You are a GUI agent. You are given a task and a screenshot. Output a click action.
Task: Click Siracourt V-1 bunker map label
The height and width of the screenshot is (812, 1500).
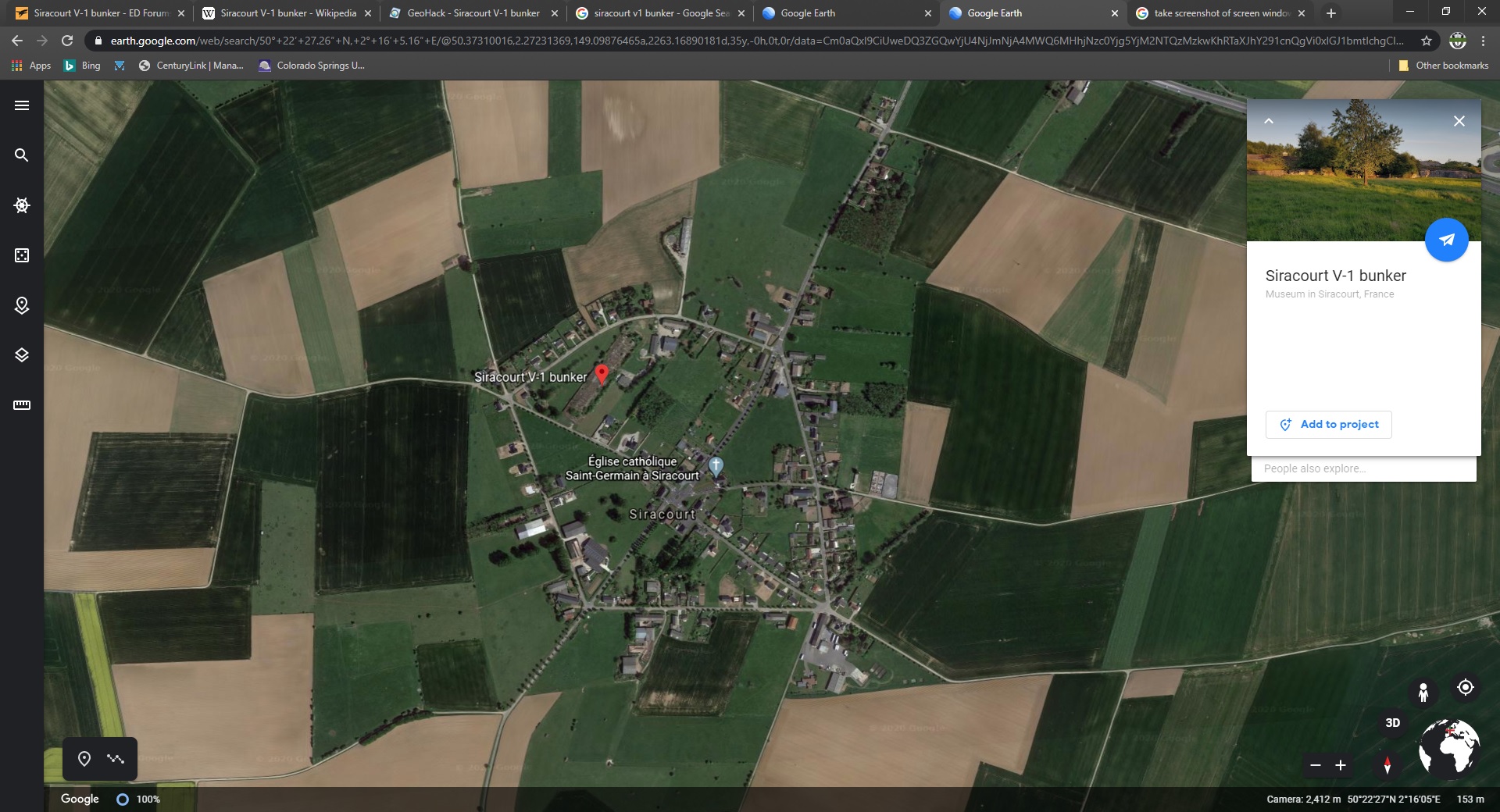[530, 377]
